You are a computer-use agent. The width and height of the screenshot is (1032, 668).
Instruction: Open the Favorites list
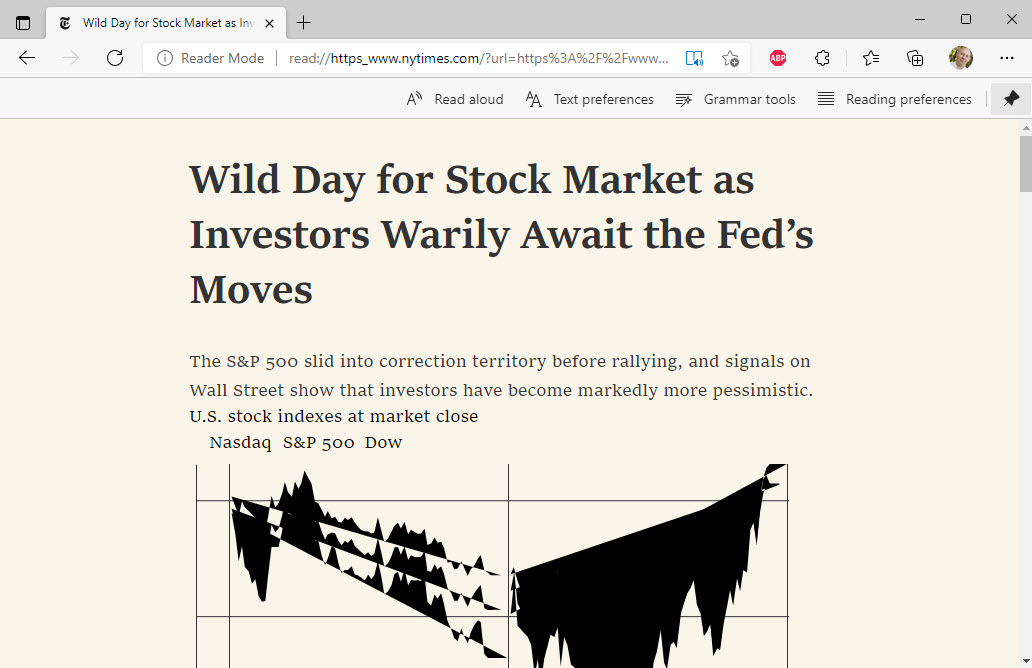(871, 58)
